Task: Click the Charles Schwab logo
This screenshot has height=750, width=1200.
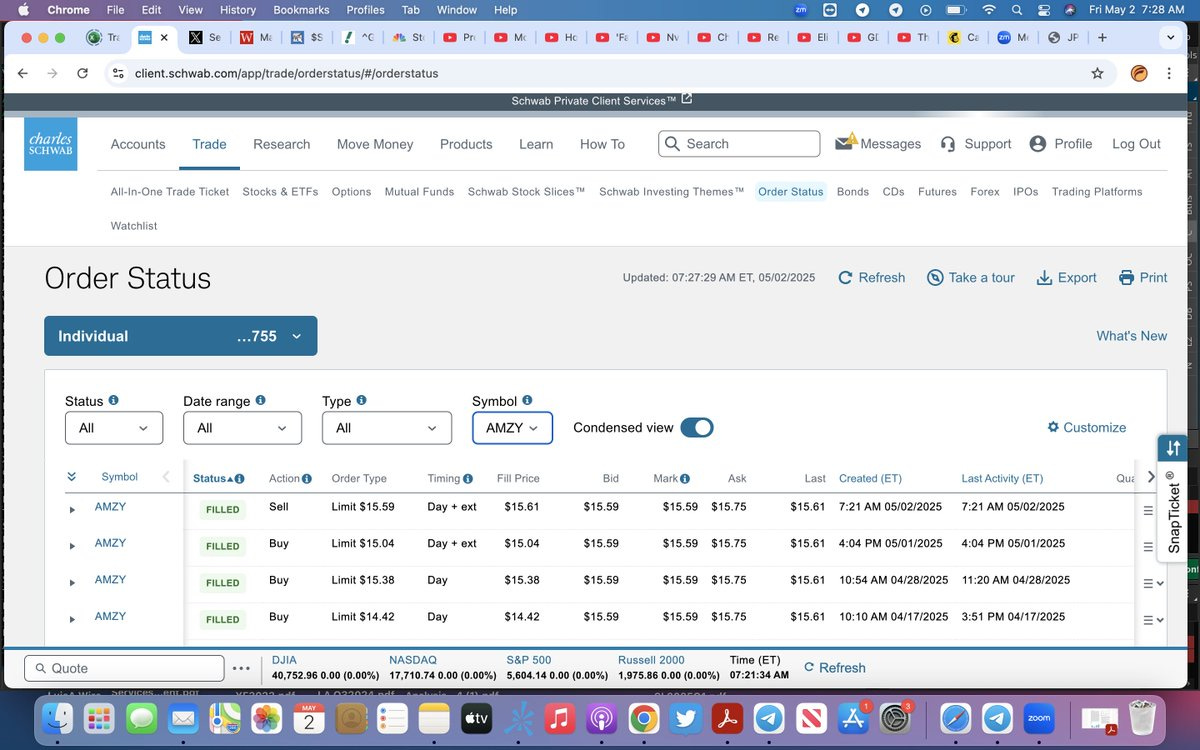Action: coord(51,144)
